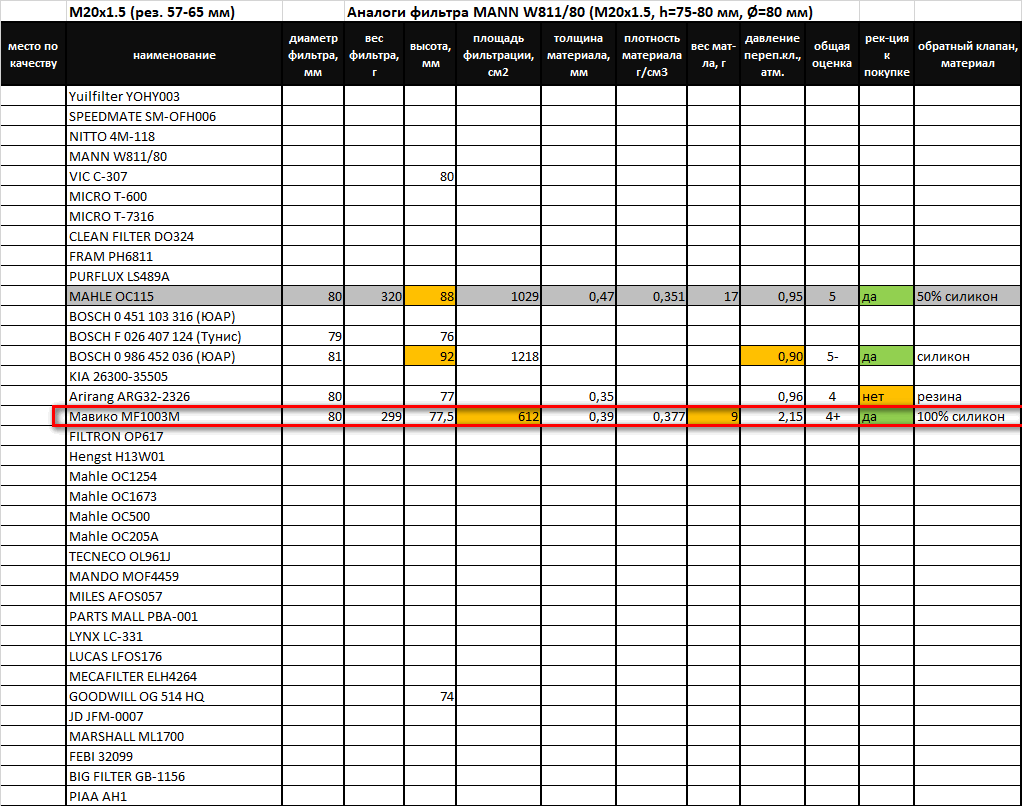Click the "площадь фильтрации, см2" header
This screenshot has width=1022, height=806.
coord(499,55)
